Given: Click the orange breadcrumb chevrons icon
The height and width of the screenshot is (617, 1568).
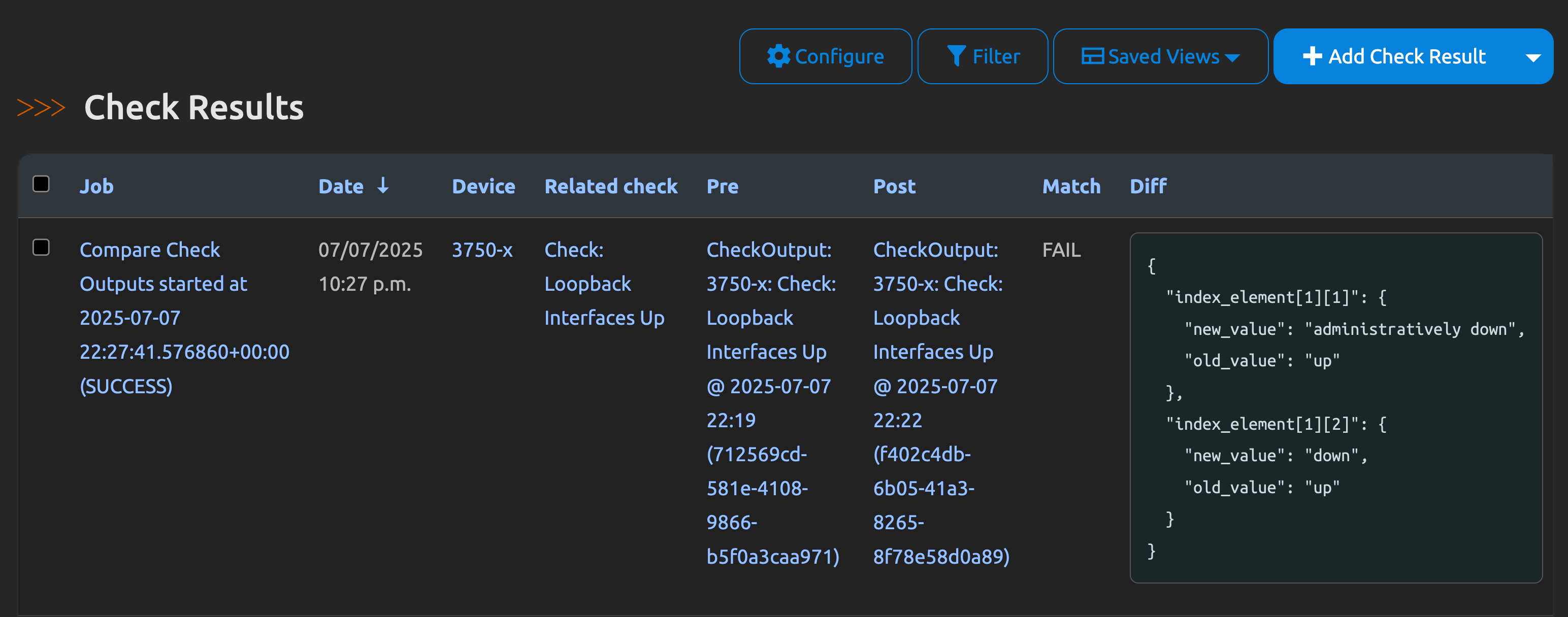Looking at the screenshot, I should (x=41, y=108).
